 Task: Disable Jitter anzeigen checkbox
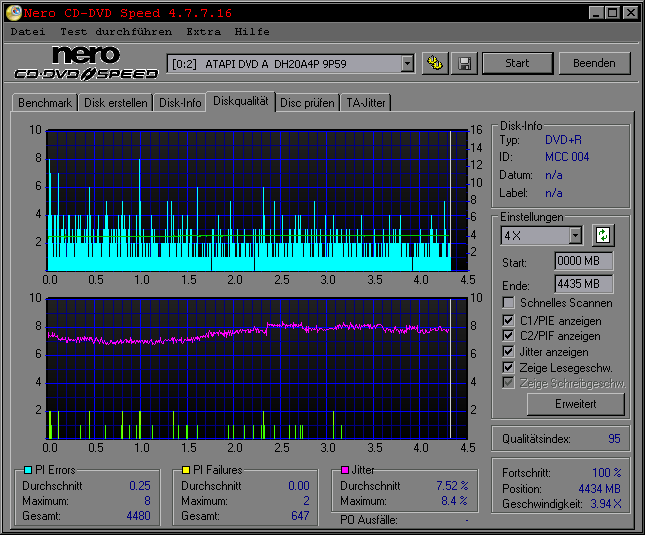(508, 352)
